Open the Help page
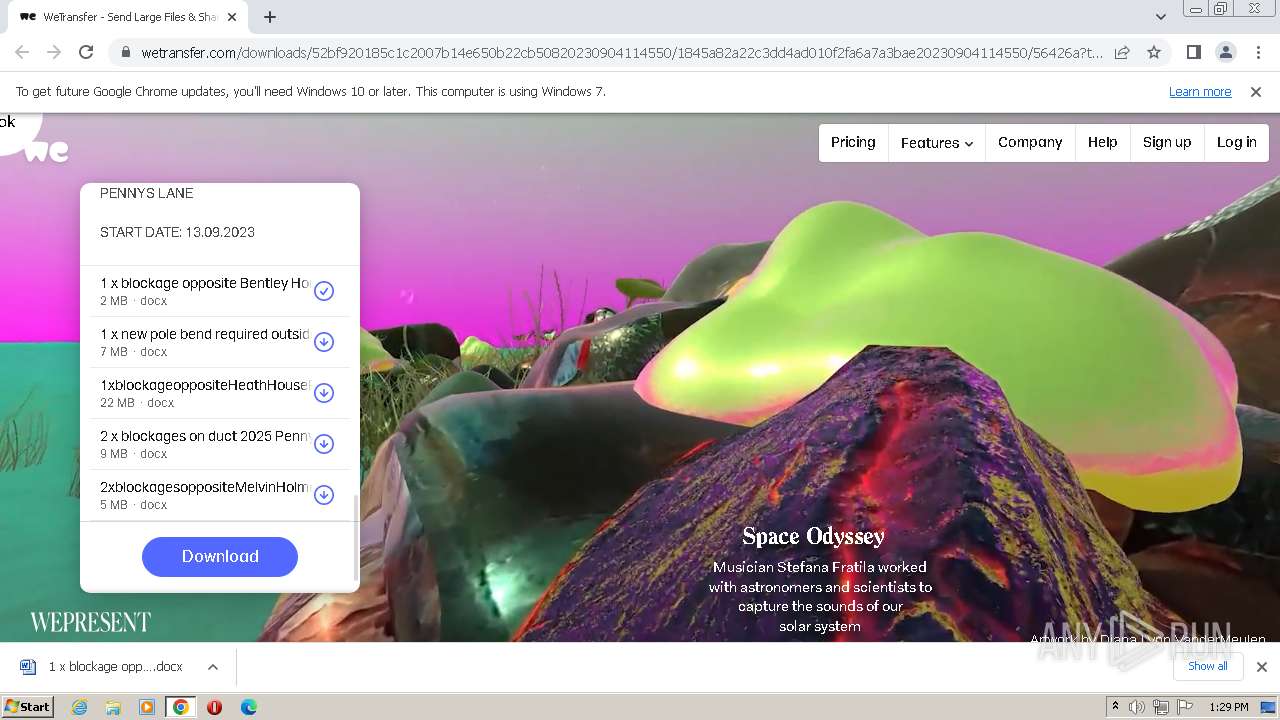This screenshot has width=1280, height=720. [x=1102, y=142]
